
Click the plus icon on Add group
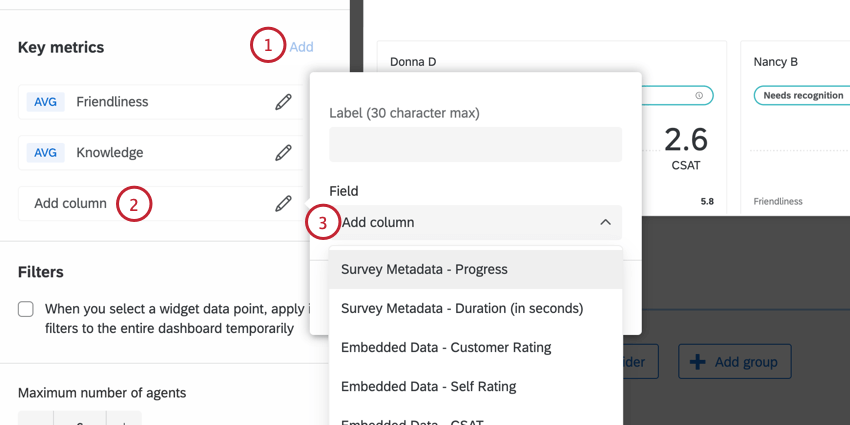[698, 362]
